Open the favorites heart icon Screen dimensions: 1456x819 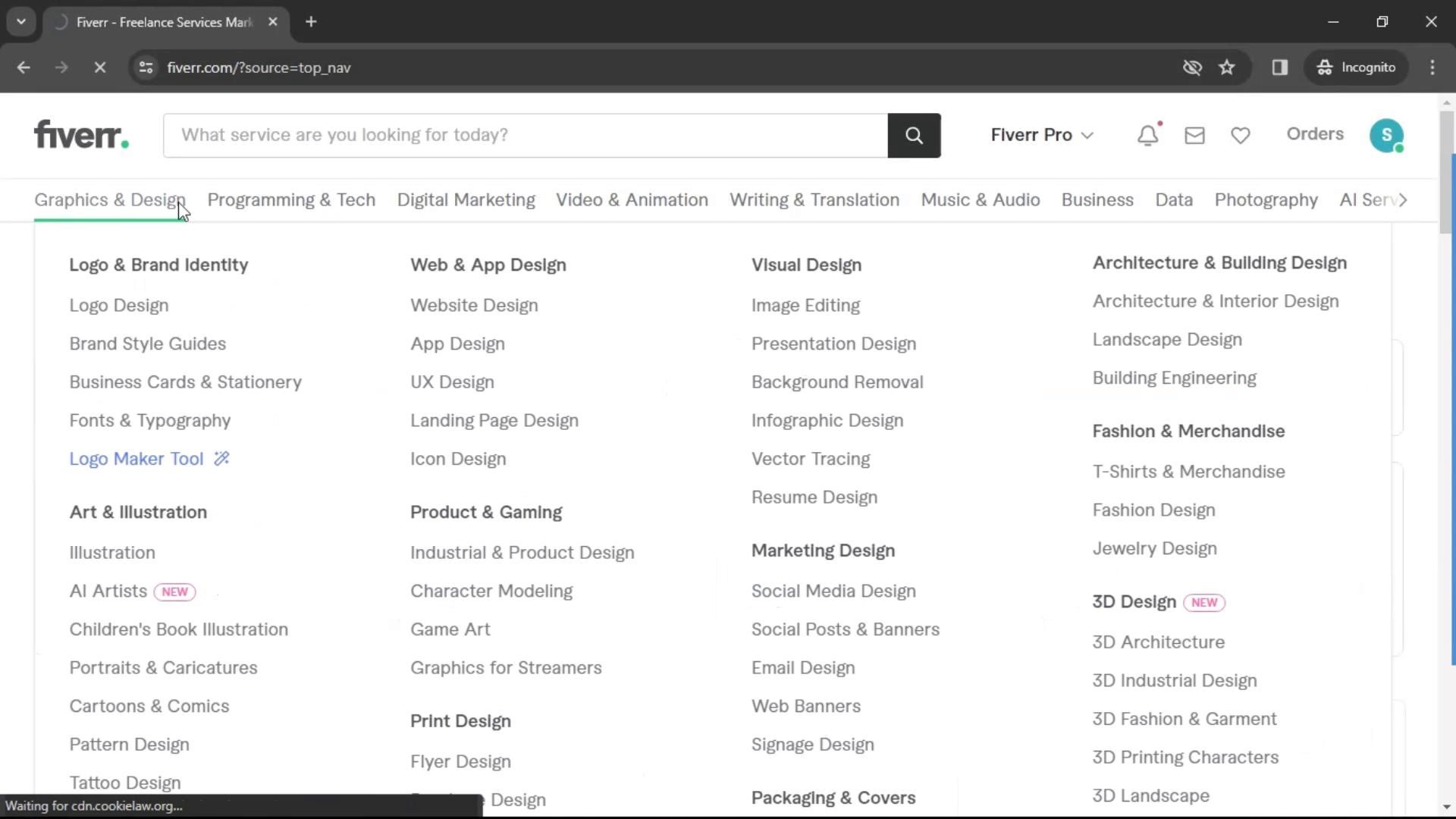point(1240,135)
